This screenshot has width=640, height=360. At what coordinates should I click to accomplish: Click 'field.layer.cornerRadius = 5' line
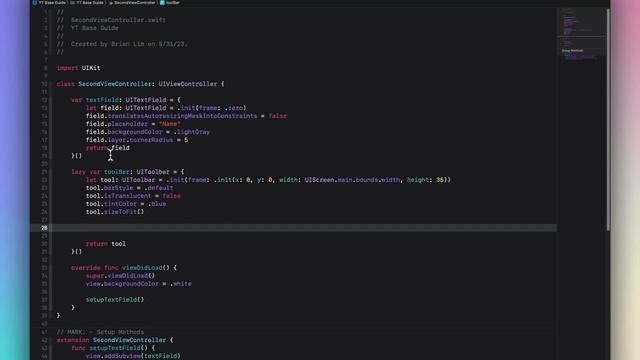point(137,140)
